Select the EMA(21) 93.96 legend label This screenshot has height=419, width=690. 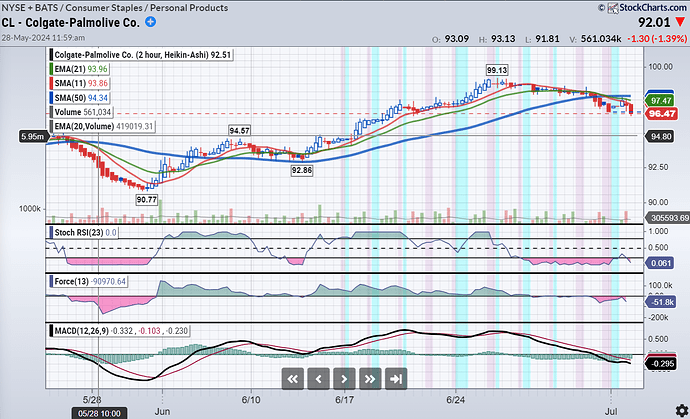(x=81, y=69)
